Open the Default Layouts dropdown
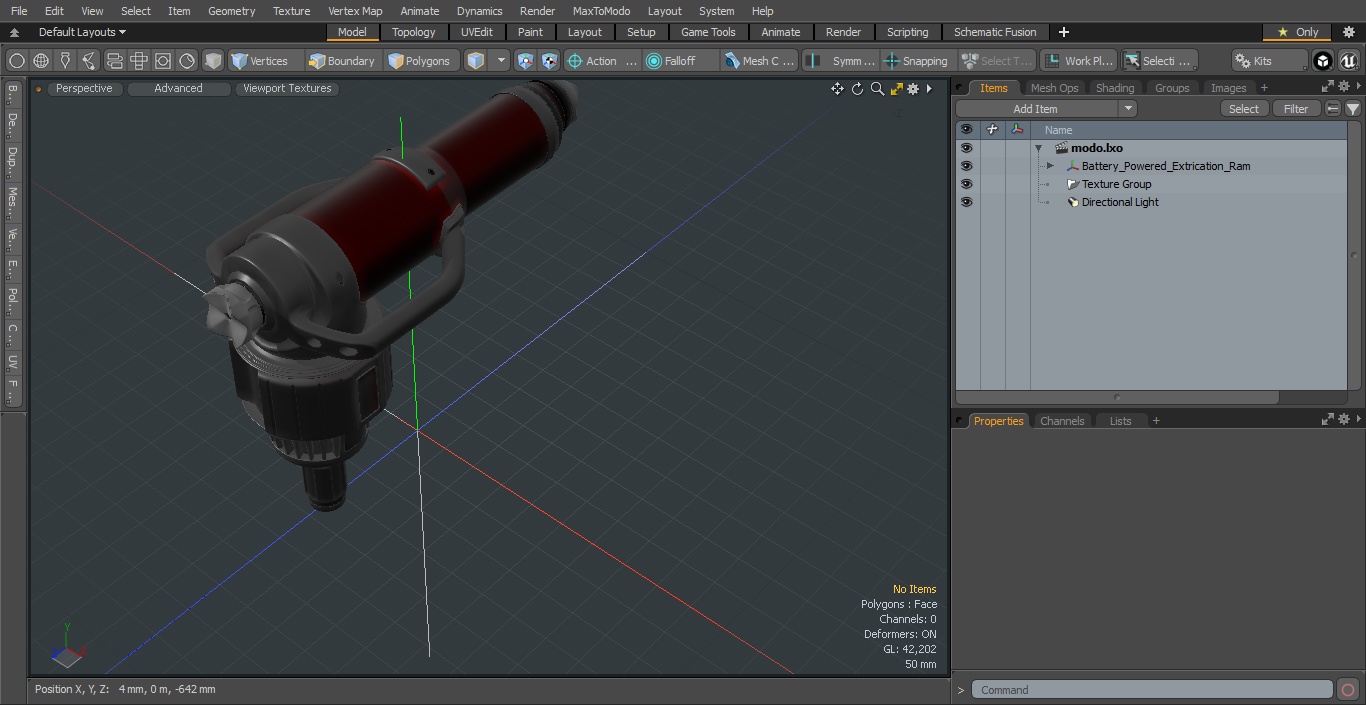 point(82,32)
